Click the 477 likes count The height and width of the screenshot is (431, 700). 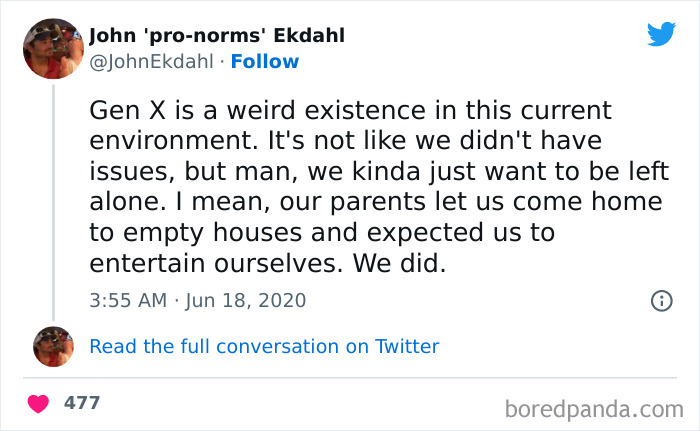[82, 404]
